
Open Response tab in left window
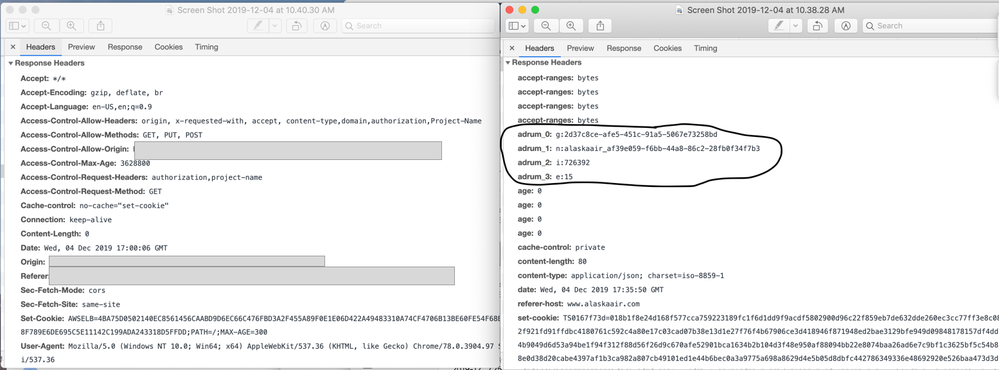coord(125,47)
